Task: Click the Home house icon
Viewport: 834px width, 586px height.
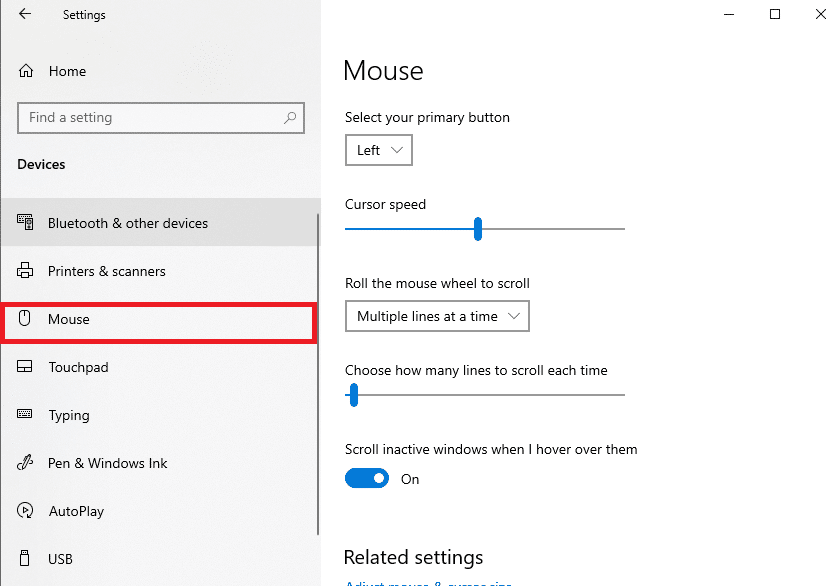Action: coord(26,71)
